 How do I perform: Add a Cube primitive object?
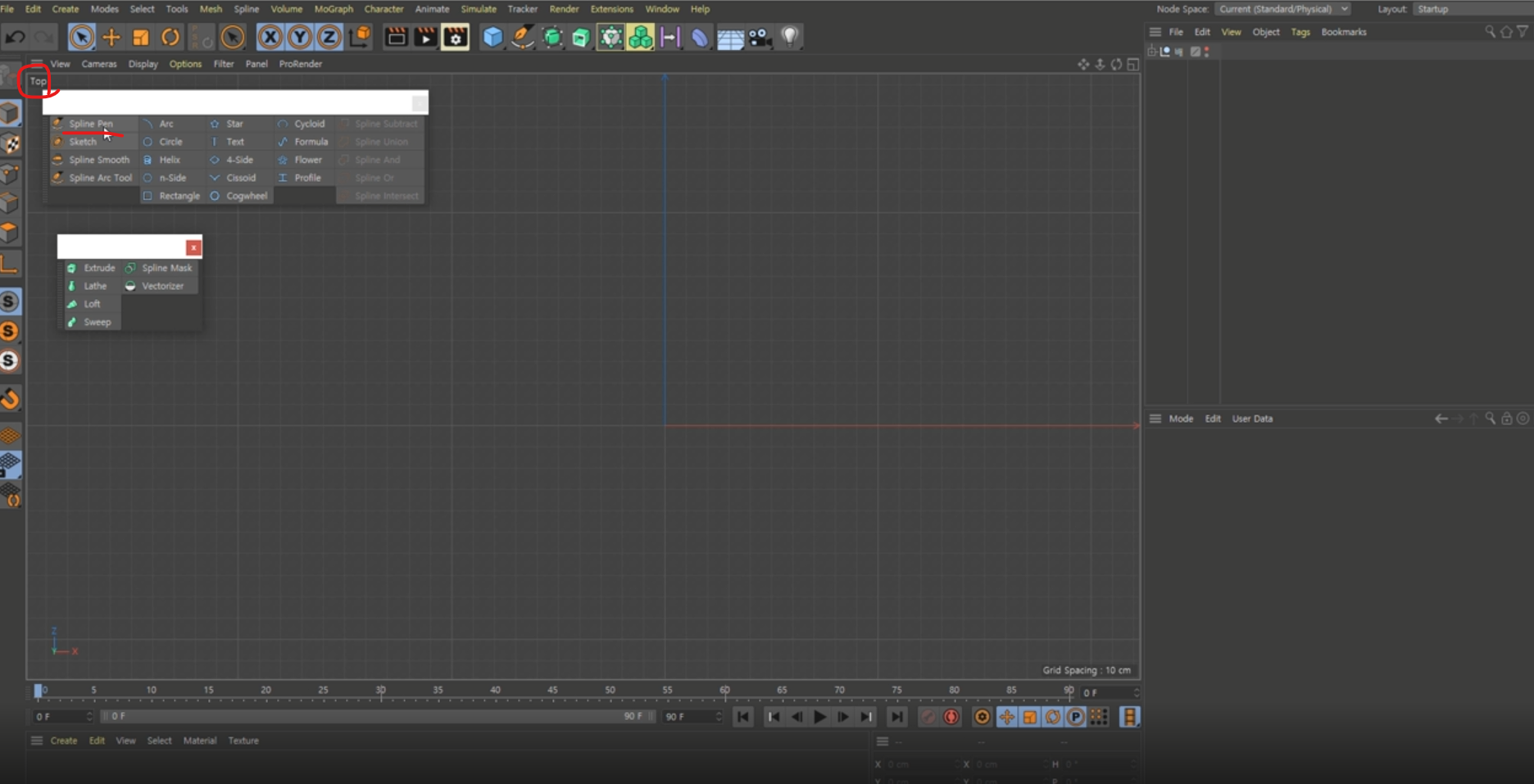pyautogui.click(x=492, y=37)
